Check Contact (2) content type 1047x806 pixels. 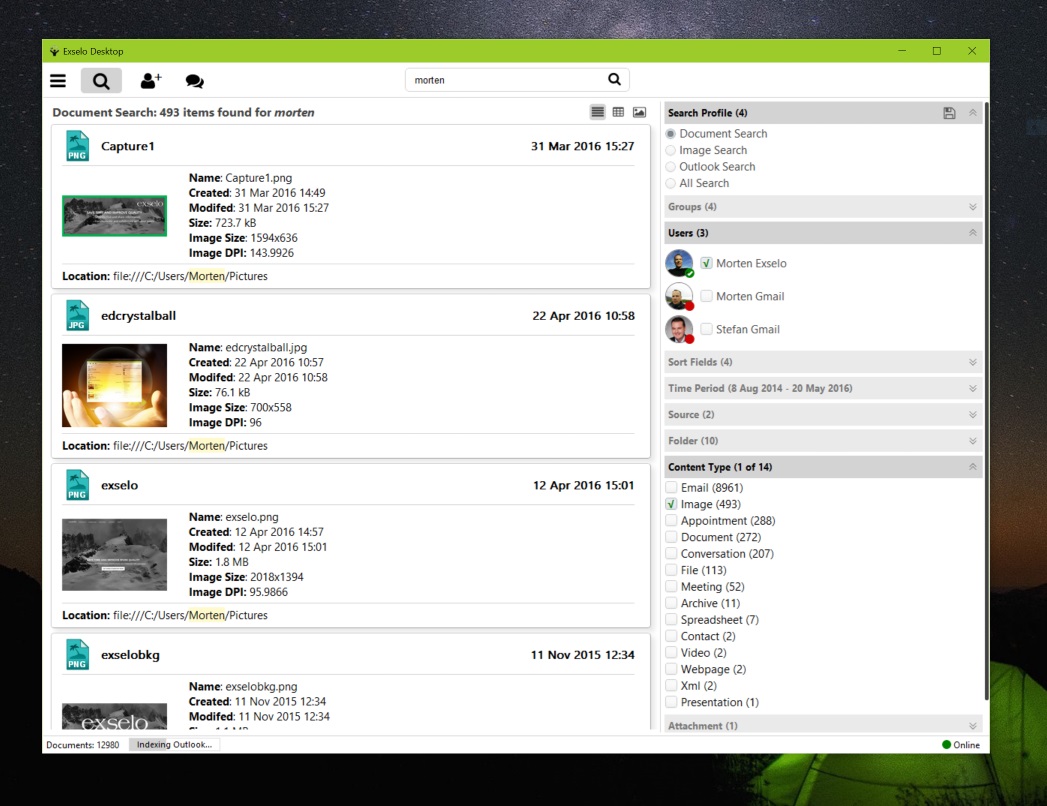[671, 636]
